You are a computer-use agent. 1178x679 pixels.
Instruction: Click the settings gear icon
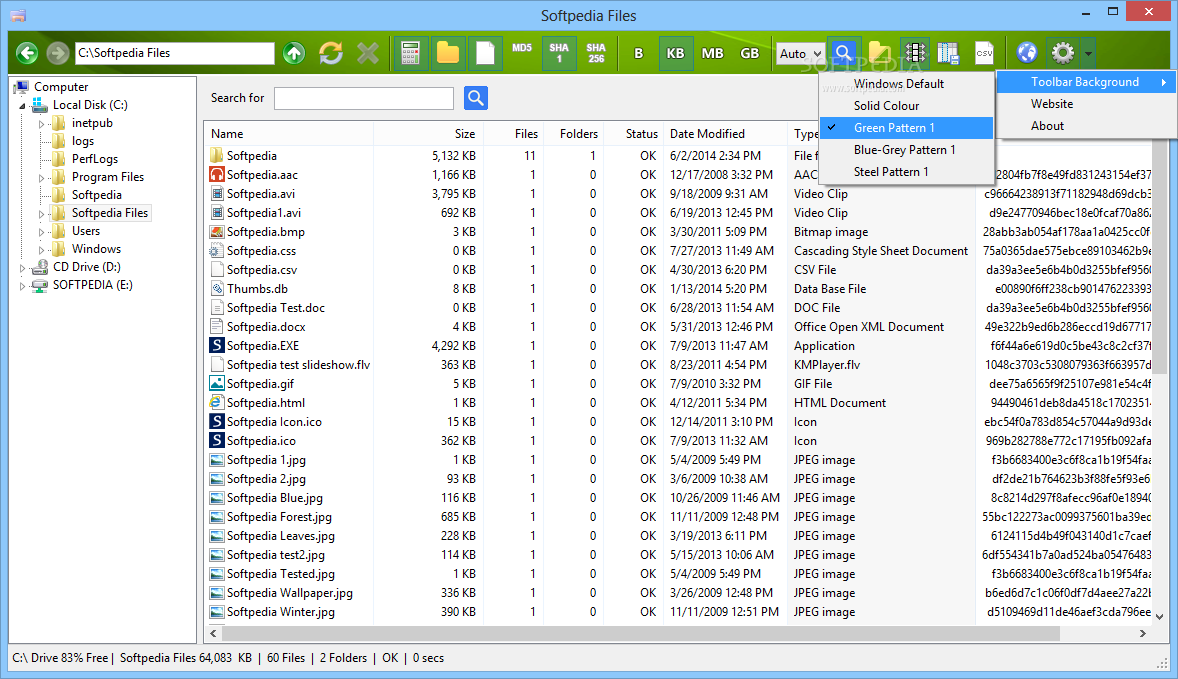pos(1062,53)
